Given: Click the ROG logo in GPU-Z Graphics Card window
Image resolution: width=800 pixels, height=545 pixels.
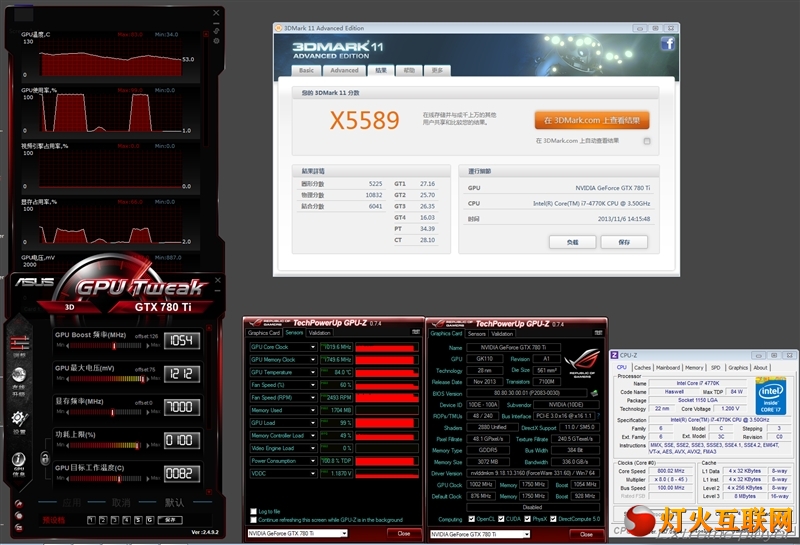Looking at the screenshot, I should (x=582, y=362).
